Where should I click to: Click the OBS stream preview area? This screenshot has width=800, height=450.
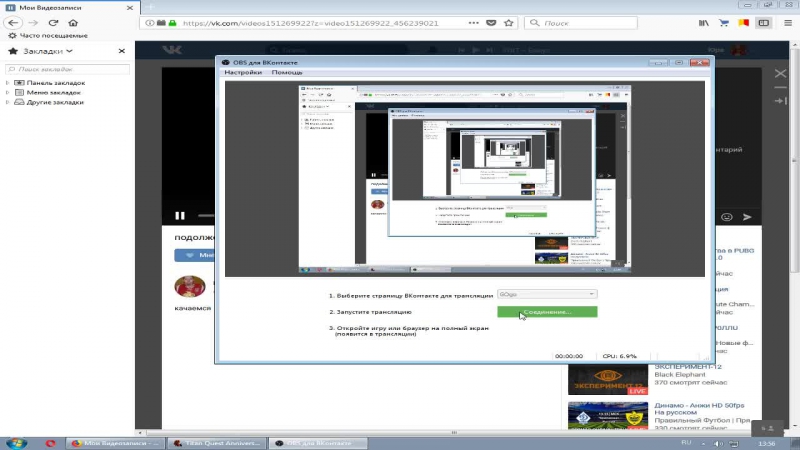point(465,179)
